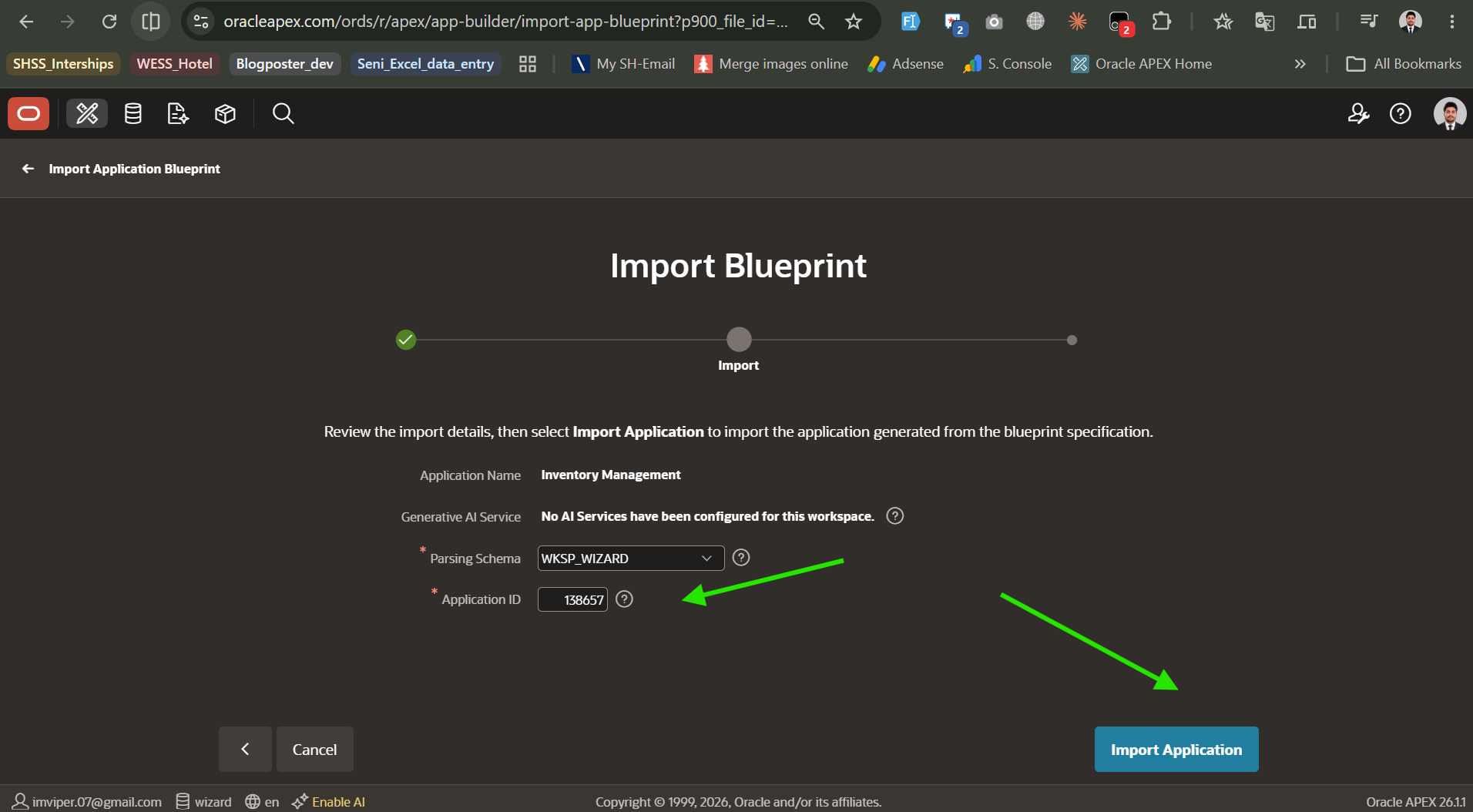
Task: Click the camera screenshot extension icon
Action: [x=995, y=22]
